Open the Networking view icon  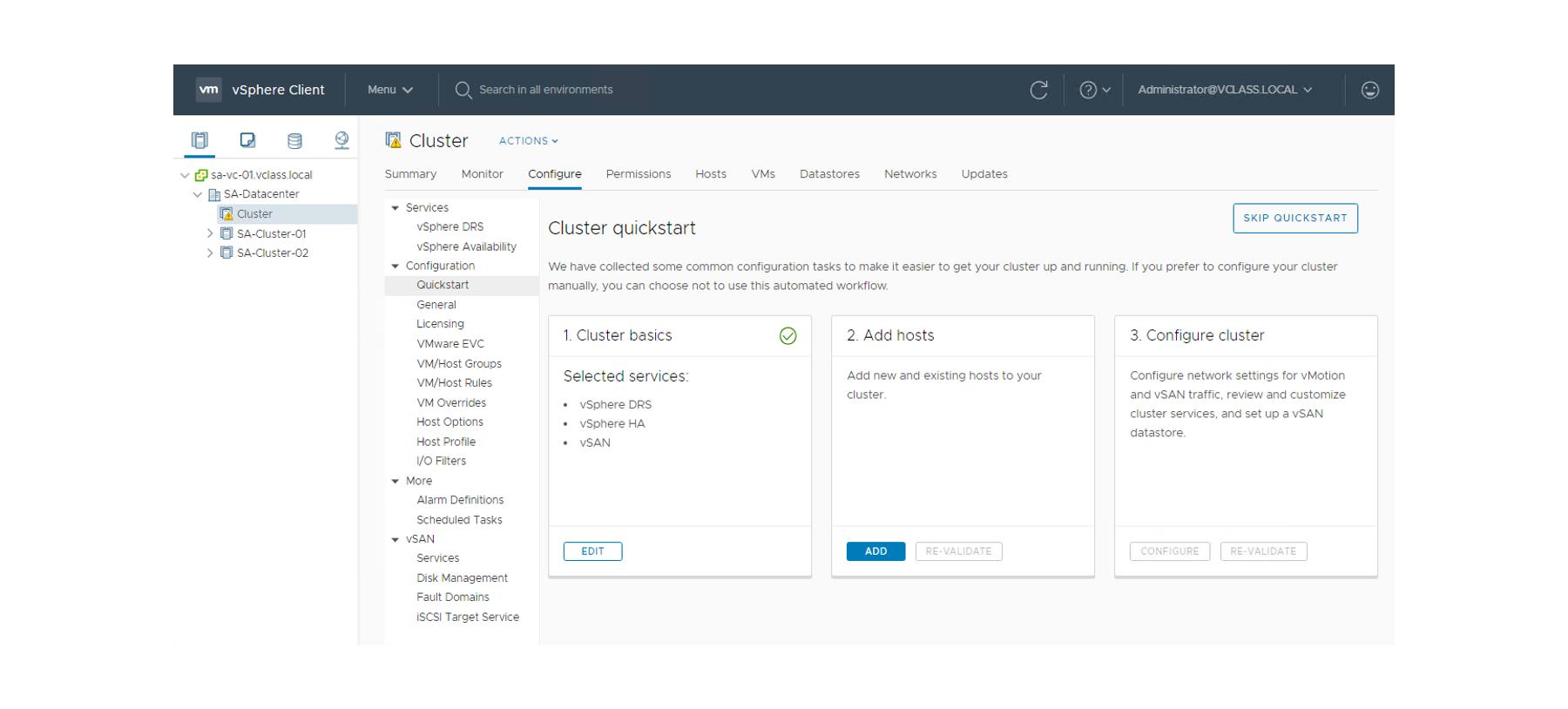(341, 140)
